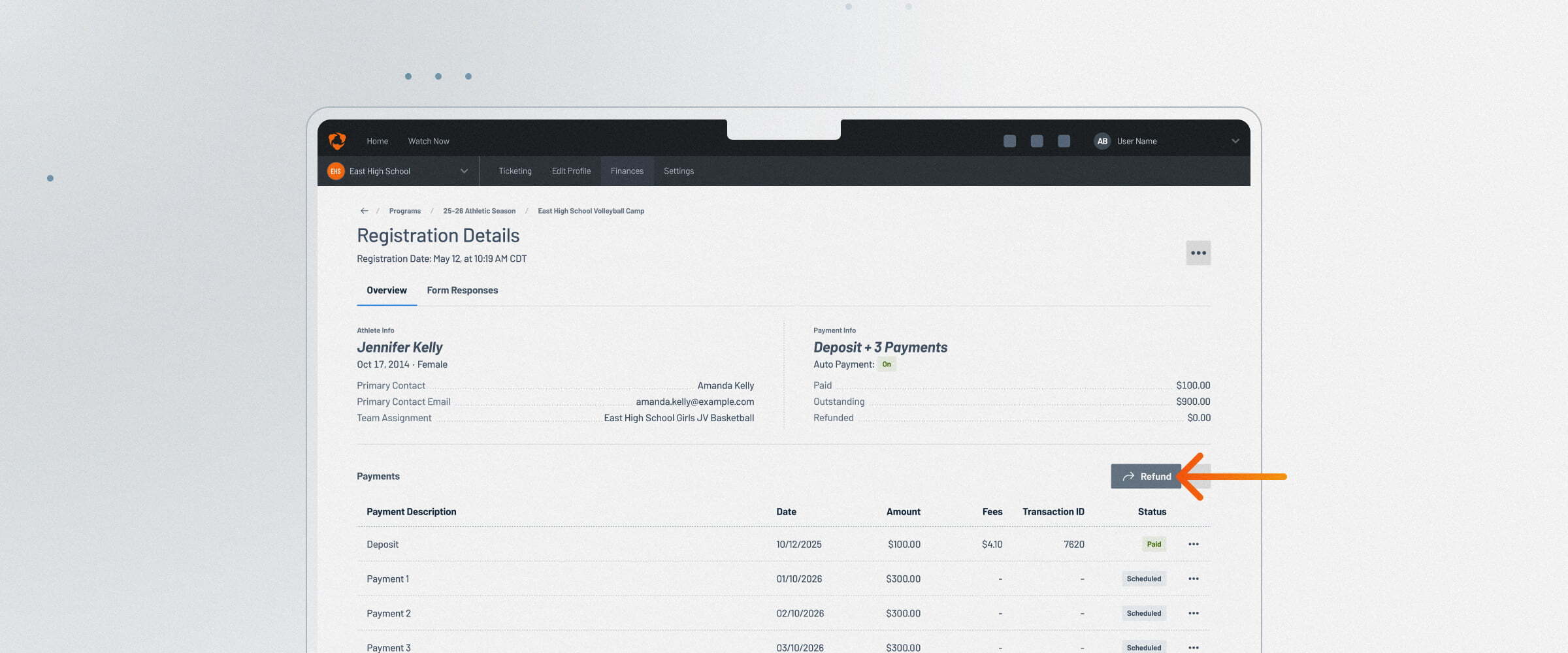Click the orange app logo in header
This screenshot has height=653, width=1568.
(337, 141)
